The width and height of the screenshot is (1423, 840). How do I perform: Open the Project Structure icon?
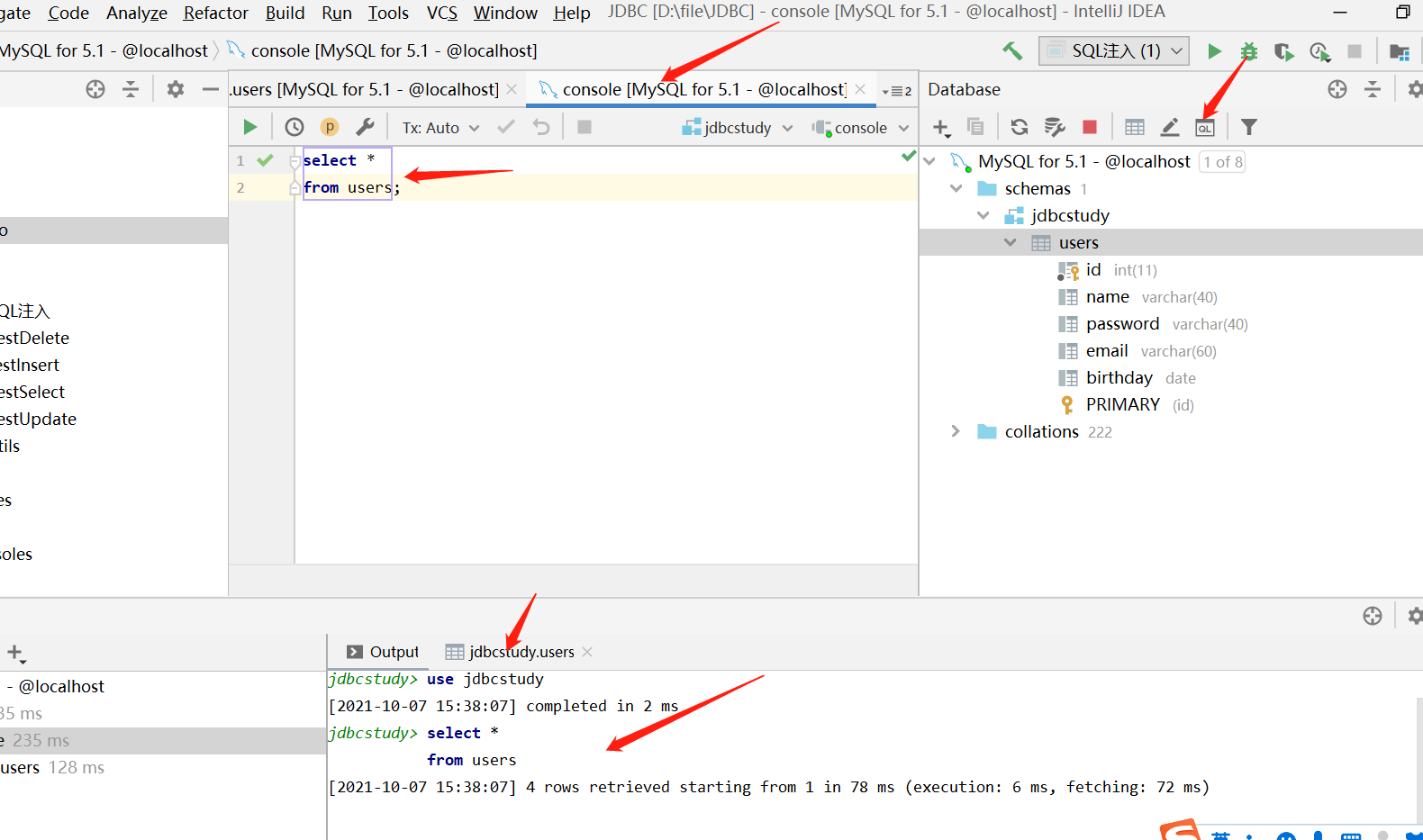1399,51
